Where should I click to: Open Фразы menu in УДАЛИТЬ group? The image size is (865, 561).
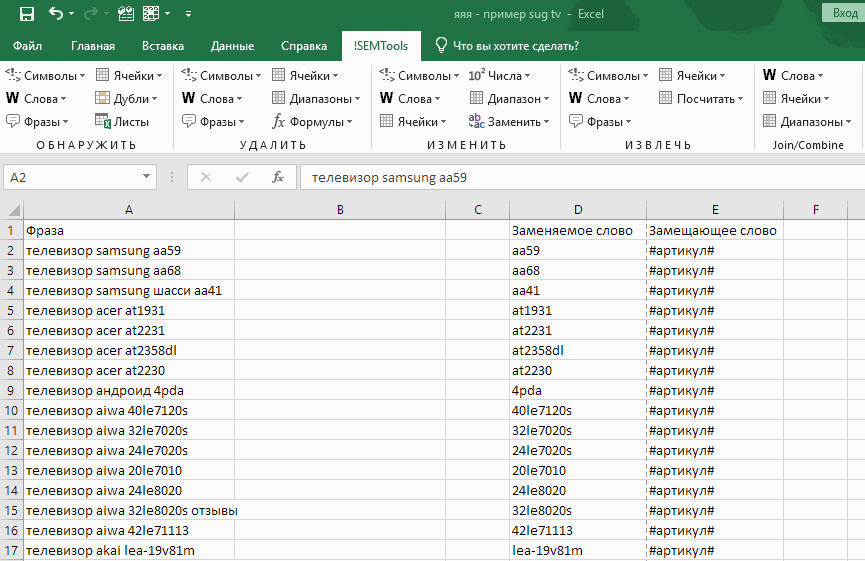click(x=213, y=122)
